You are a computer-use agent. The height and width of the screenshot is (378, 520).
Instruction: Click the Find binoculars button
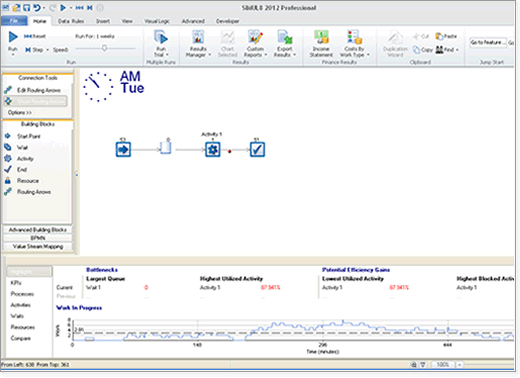[x=445, y=50]
